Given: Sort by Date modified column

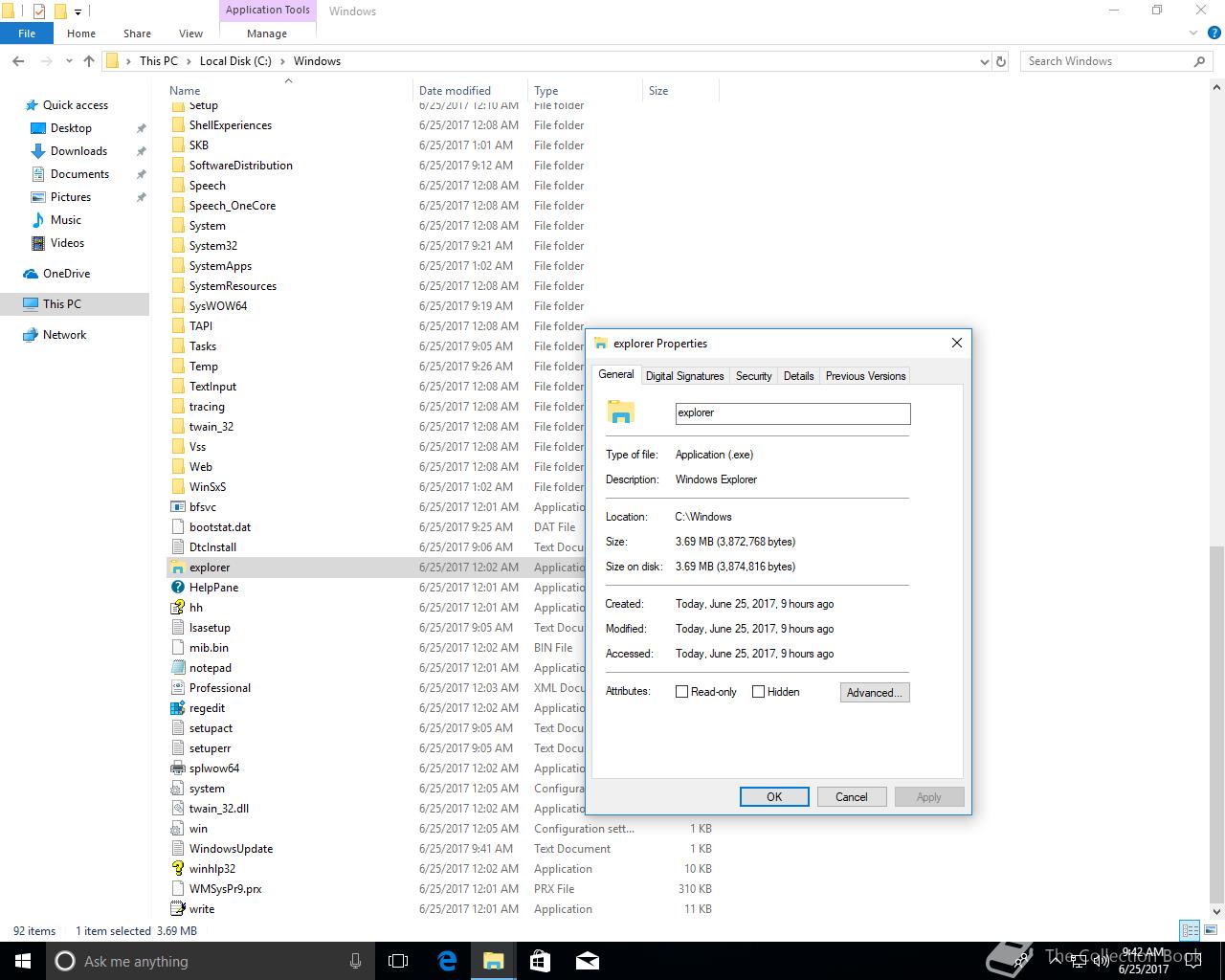Looking at the screenshot, I should [x=470, y=91].
